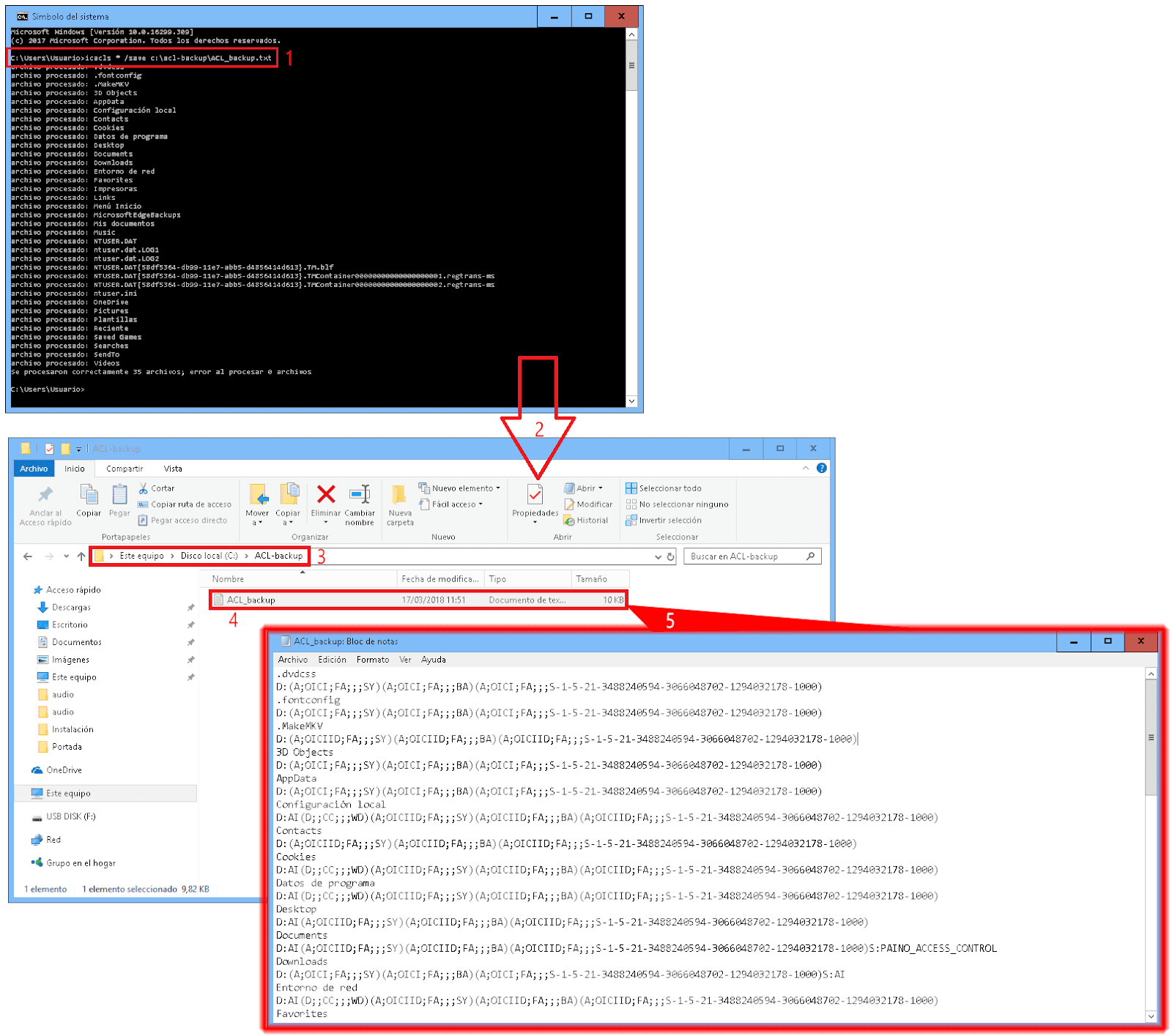Viewport: 1172px width, 1036px height.
Task: Create a folder with Nueva carpeta icon
Action: pos(400,502)
